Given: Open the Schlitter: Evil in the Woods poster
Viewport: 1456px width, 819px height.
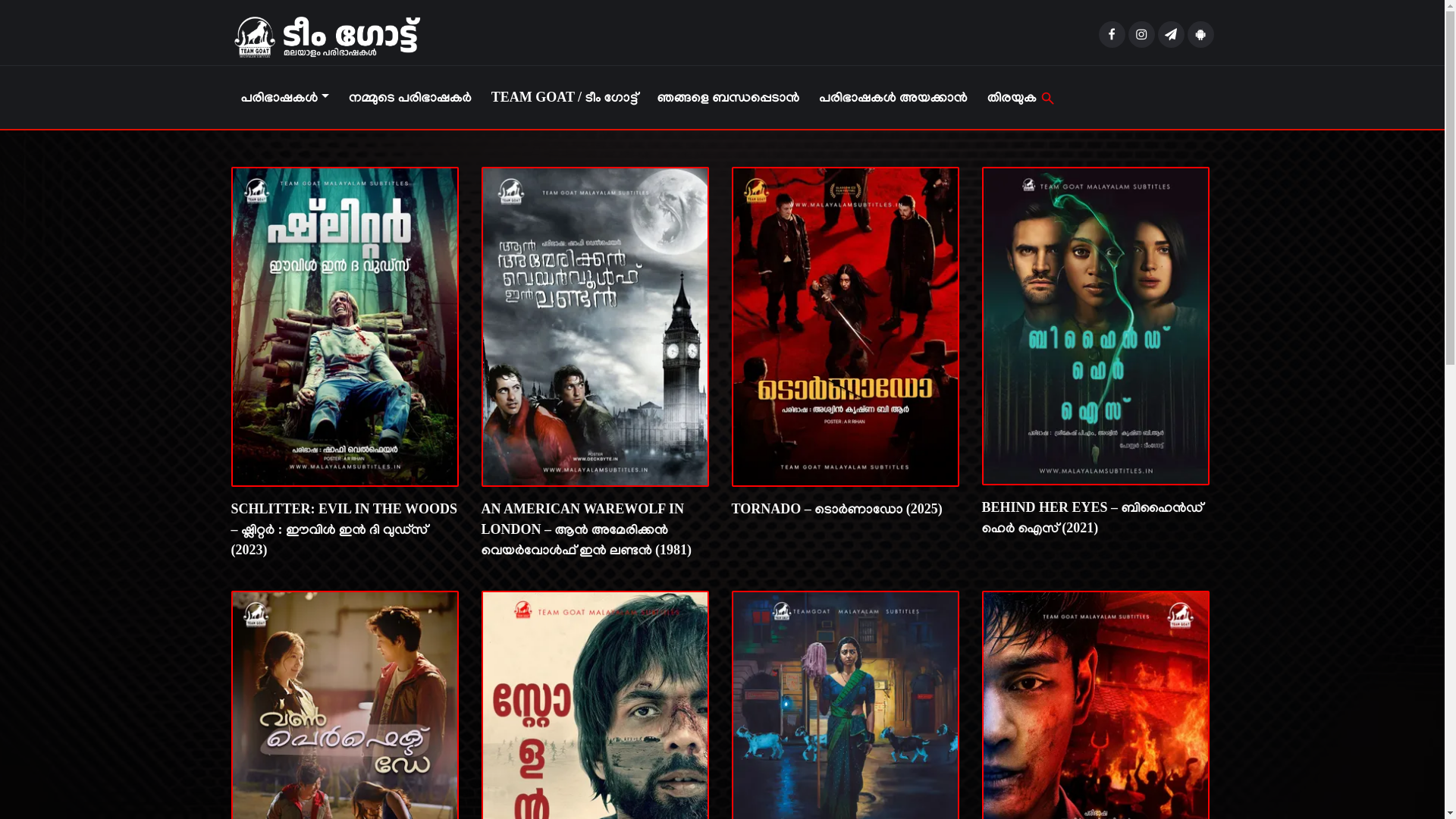Looking at the screenshot, I should [x=345, y=326].
